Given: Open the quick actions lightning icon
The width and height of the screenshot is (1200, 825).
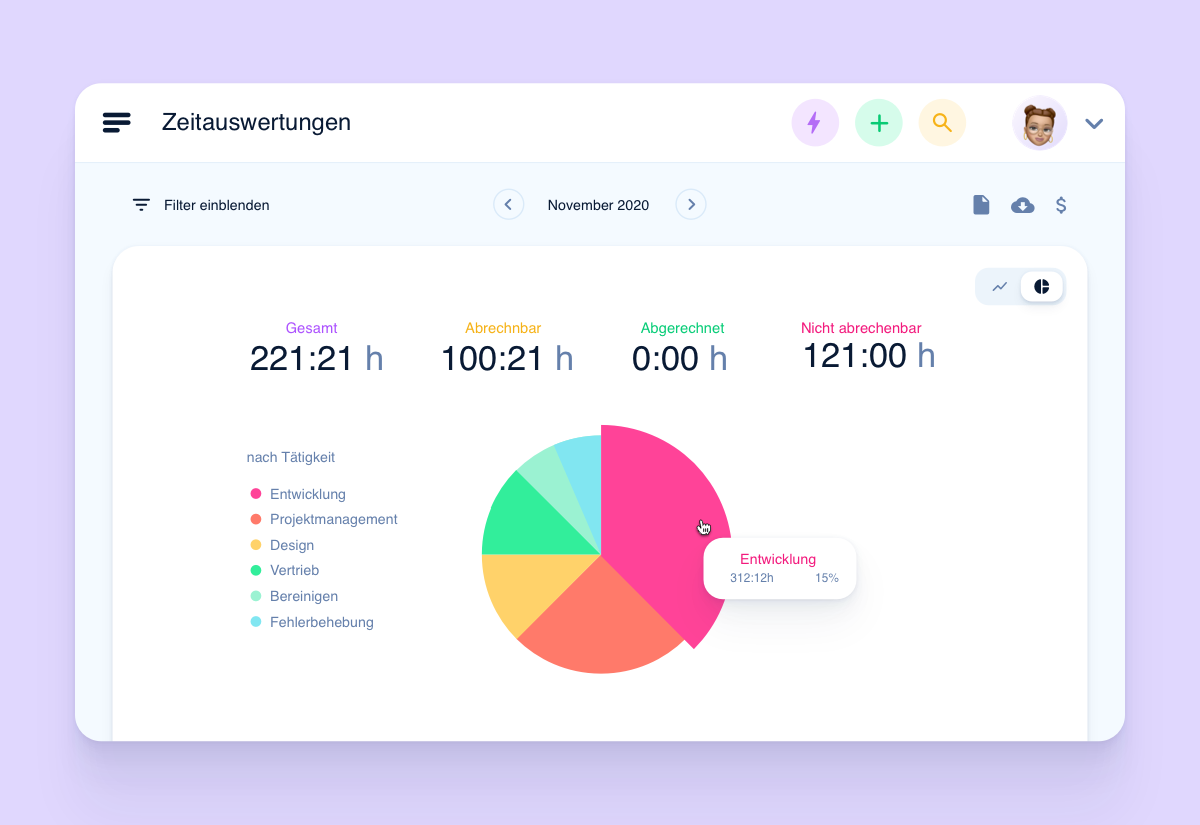Looking at the screenshot, I should 815,122.
